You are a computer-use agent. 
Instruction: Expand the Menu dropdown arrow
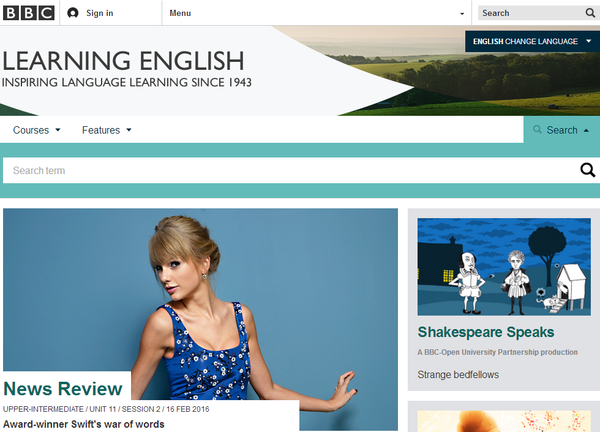(x=462, y=14)
